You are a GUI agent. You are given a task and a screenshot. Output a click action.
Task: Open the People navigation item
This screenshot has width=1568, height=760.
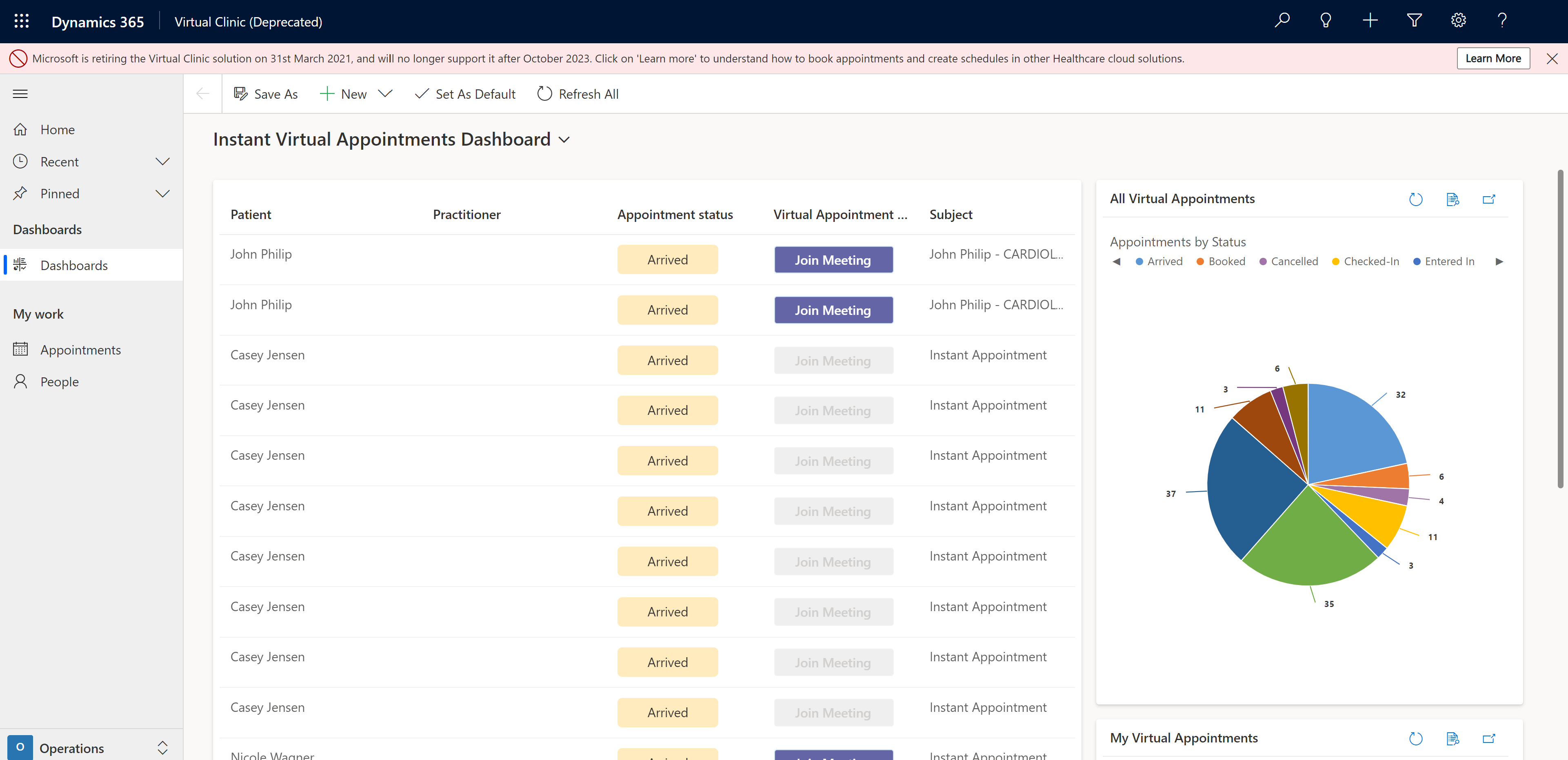59,382
